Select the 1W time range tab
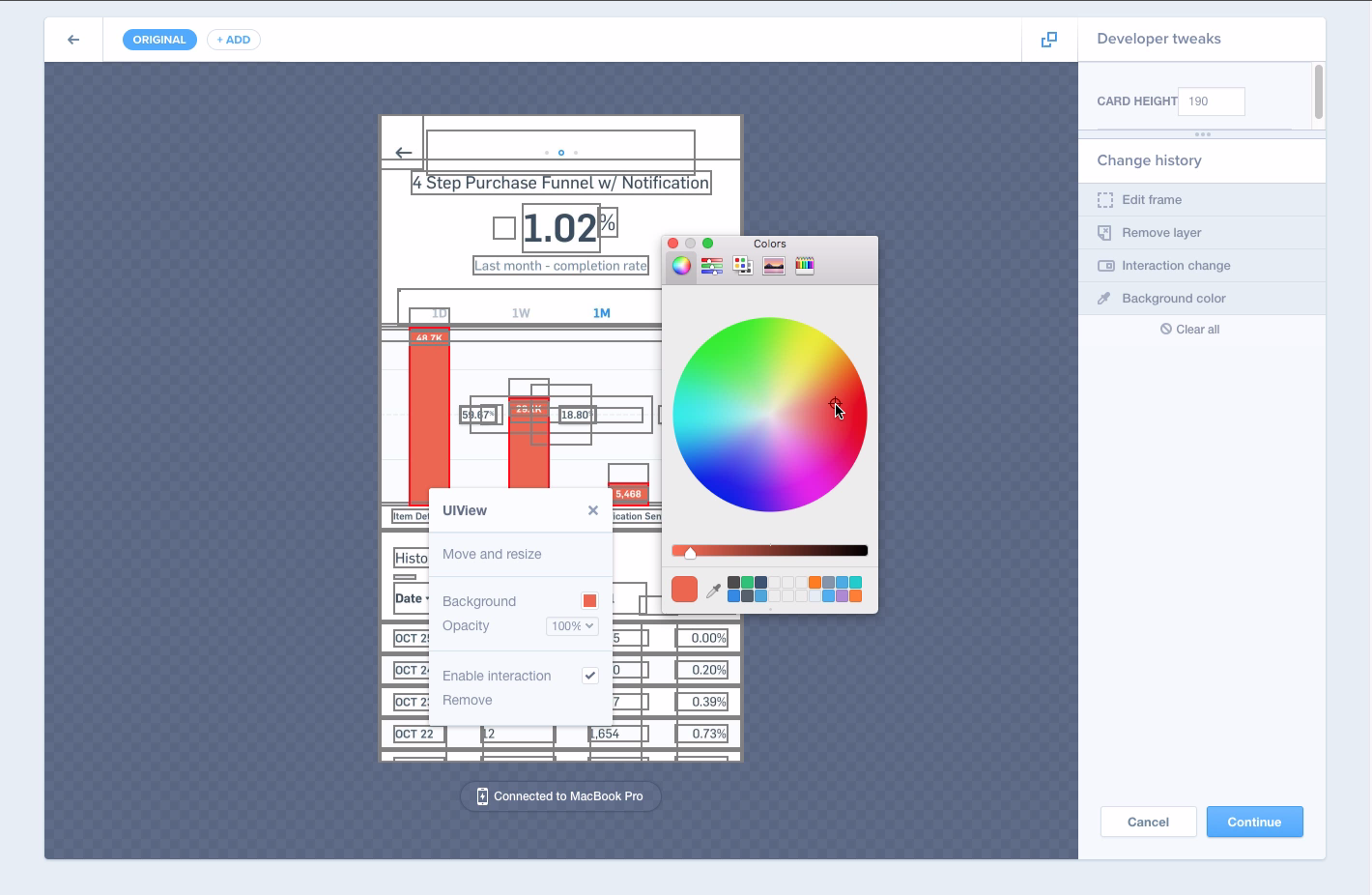The image size is (1372, 895). pos(521,313)
